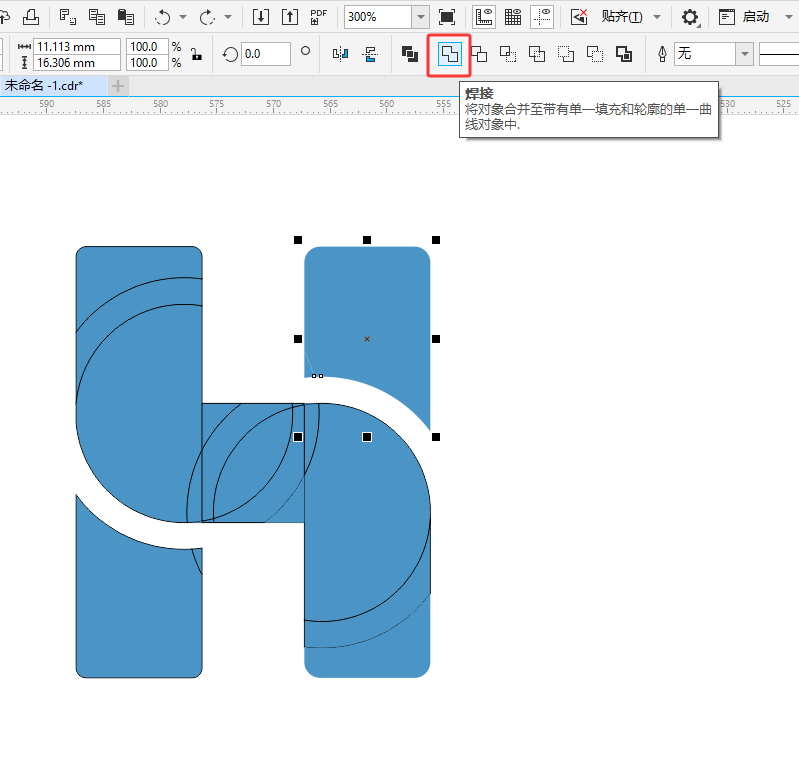The height and width of the screenshot is (770, 799).
Task: Expand the zoom level dropdown arrow
Action: coord(420,17)
